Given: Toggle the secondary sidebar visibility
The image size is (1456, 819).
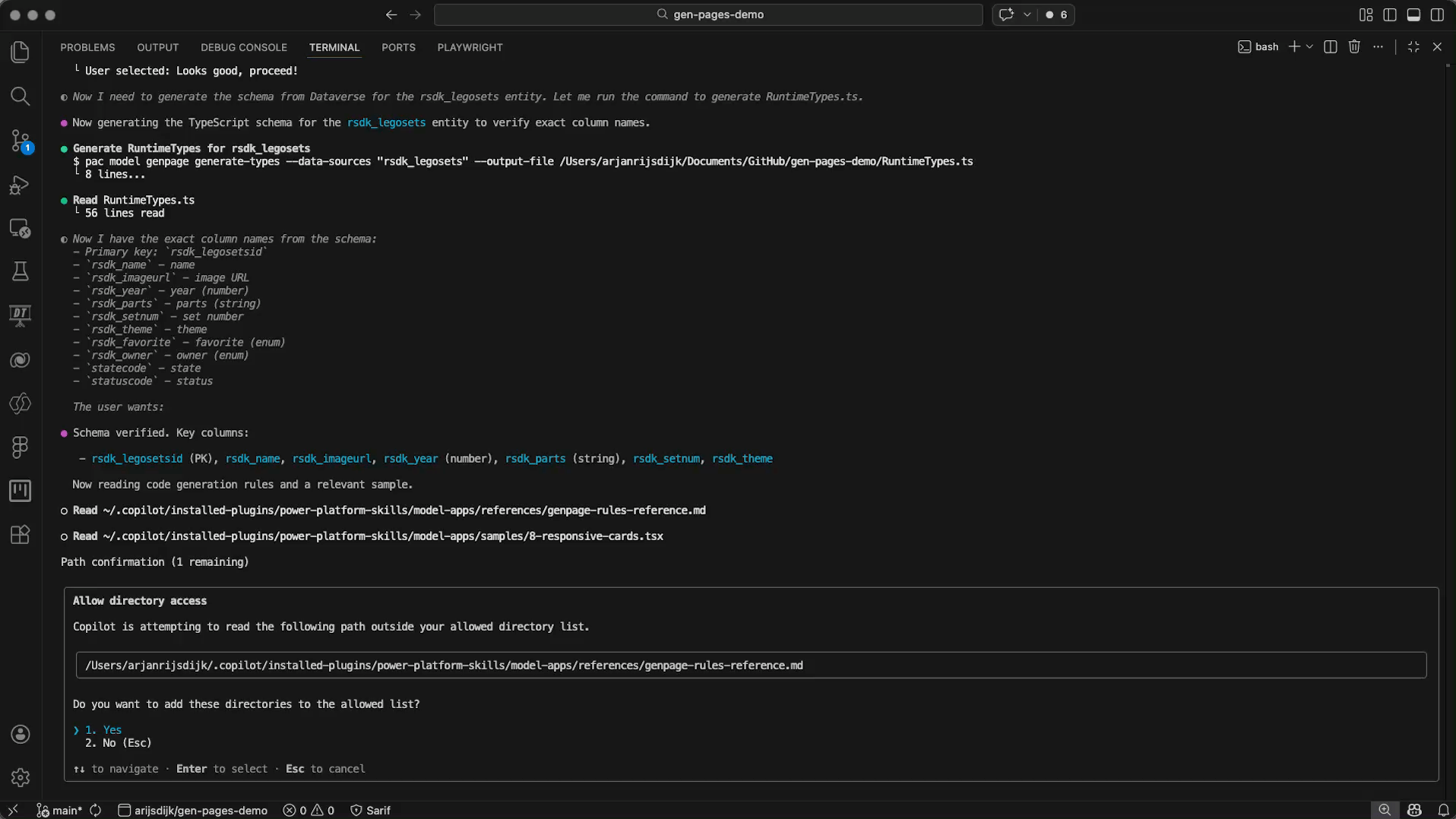Looking at the screenshot, I should (1438, 14).
